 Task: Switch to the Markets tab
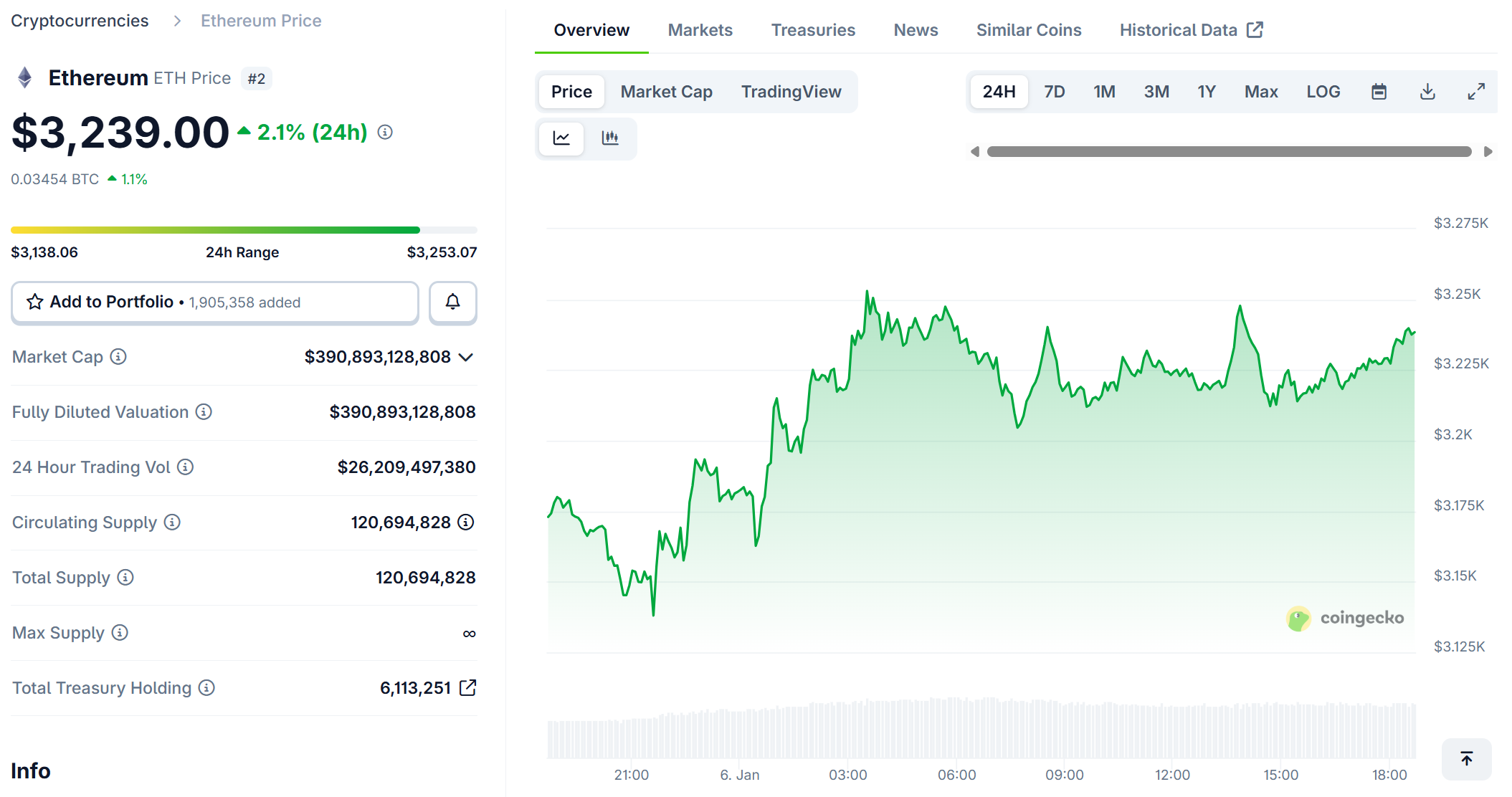point(700,29)
